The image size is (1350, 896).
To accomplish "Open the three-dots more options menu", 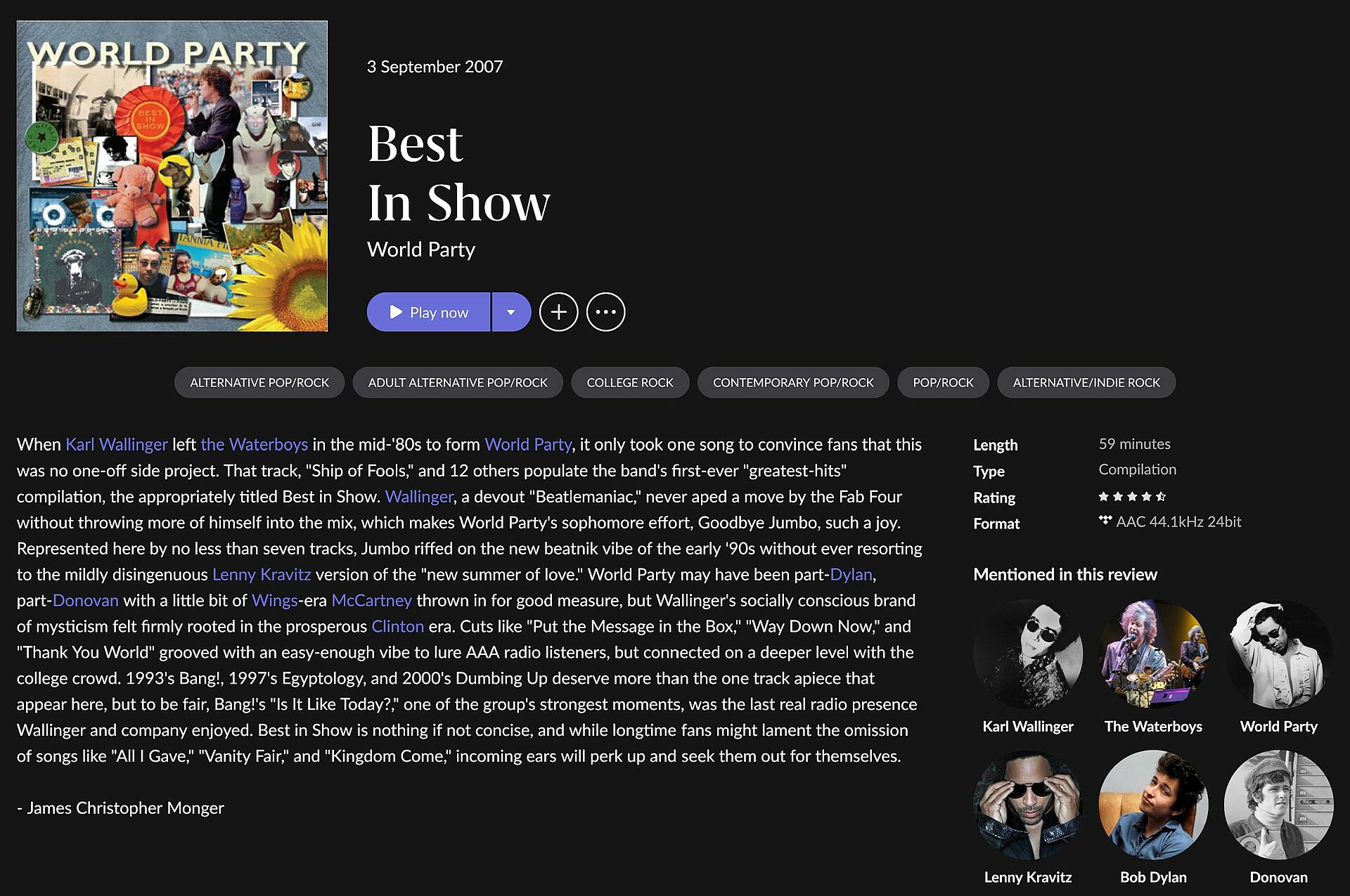I will [605, 312].
